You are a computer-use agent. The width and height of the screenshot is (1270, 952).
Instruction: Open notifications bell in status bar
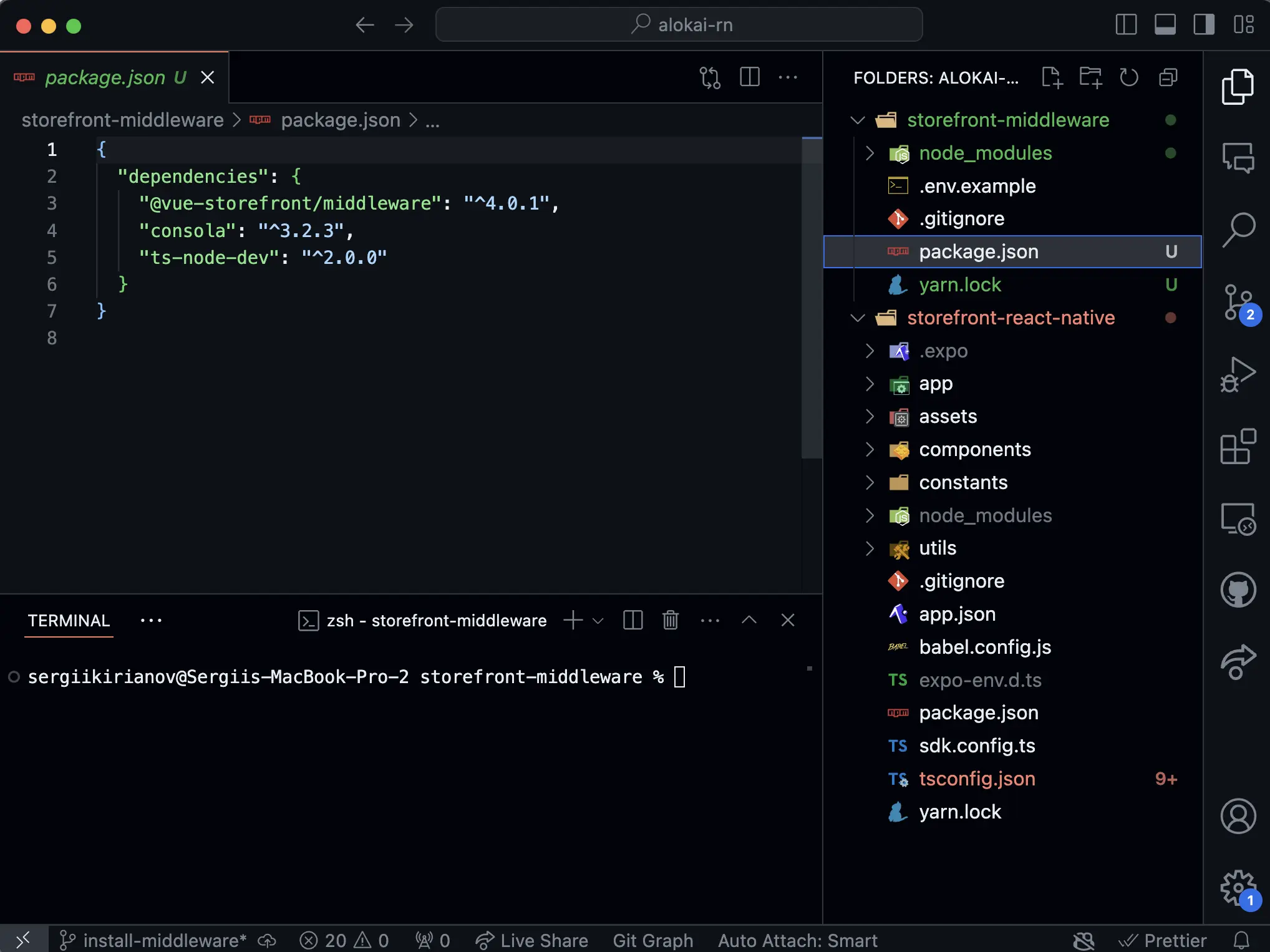(x=1242, y=940)
